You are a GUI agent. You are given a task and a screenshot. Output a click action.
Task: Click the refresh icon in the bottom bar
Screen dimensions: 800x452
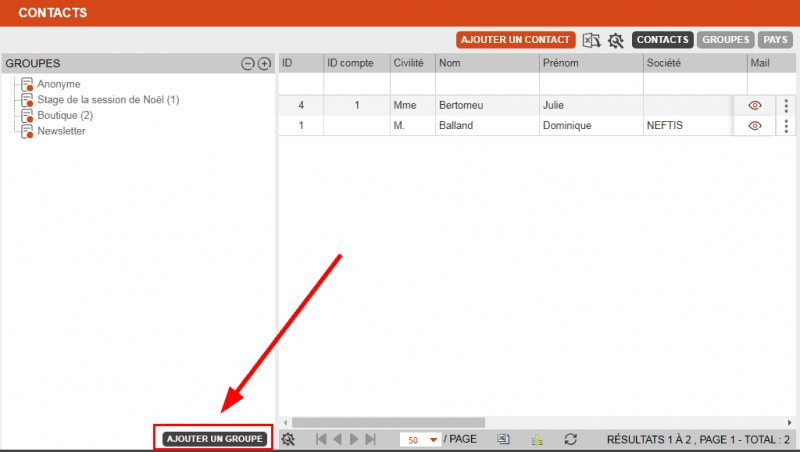pyautogui.click(x=571, y=439)
